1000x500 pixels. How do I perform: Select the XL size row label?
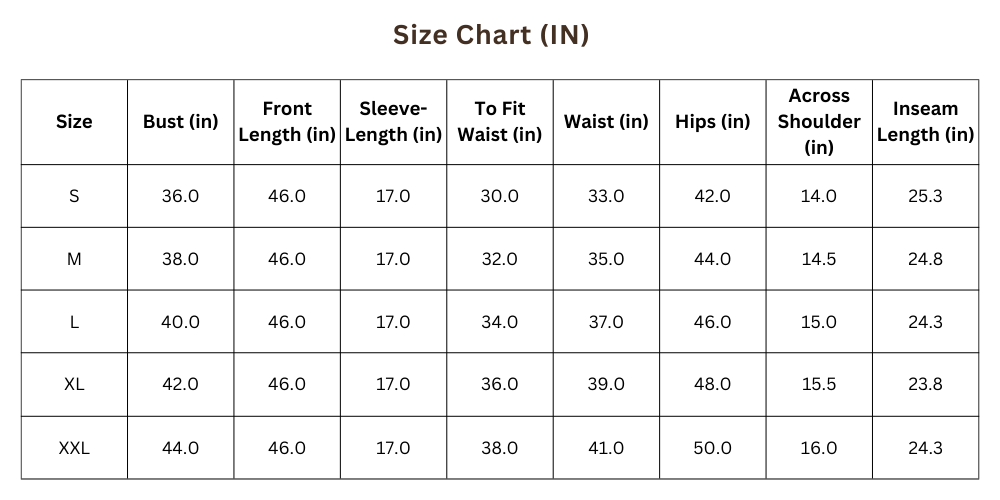pyautogui.click(x=74, y=385)
